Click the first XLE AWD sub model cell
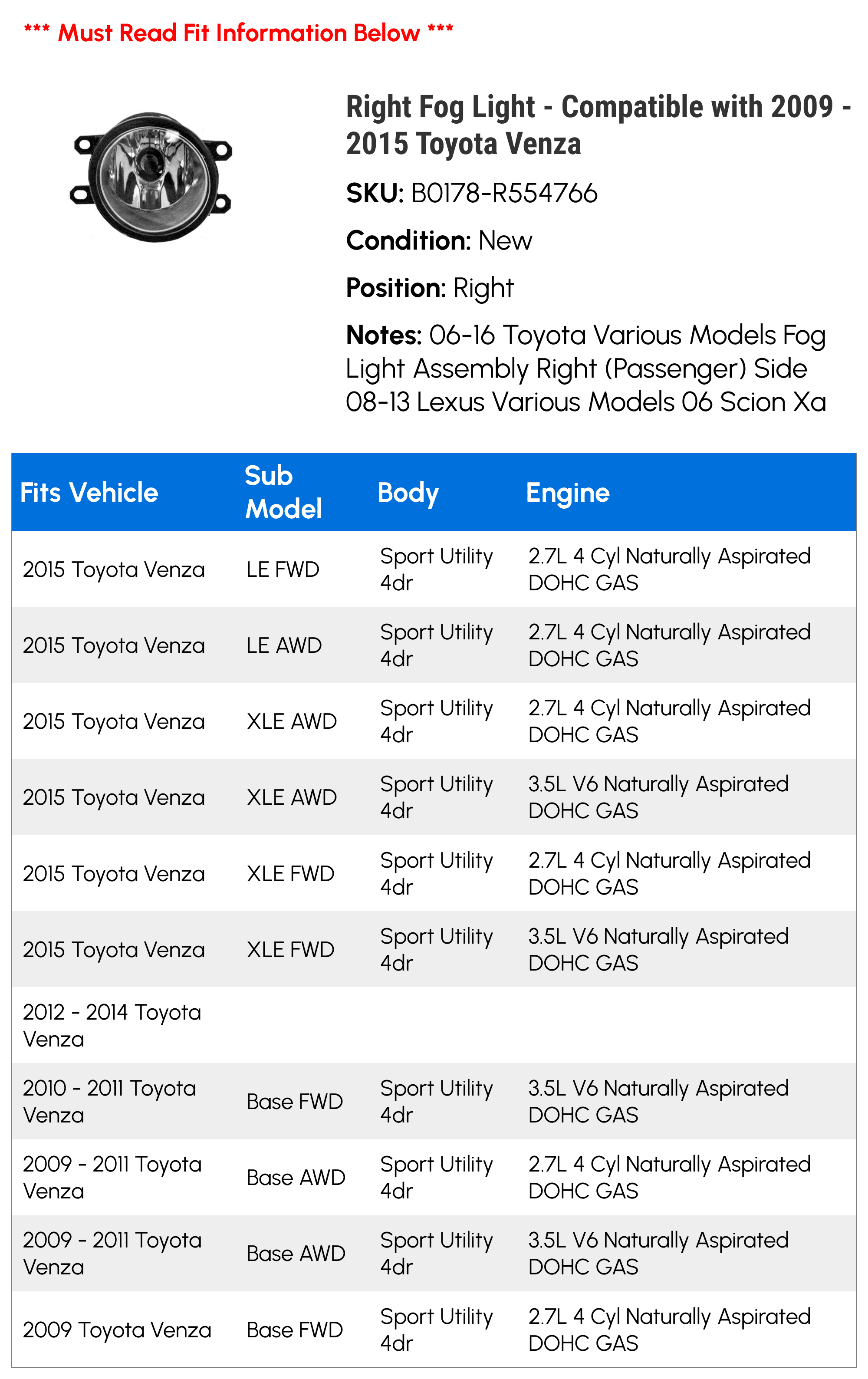This screenshot has width=868, height=1379. tap(292, 721)
